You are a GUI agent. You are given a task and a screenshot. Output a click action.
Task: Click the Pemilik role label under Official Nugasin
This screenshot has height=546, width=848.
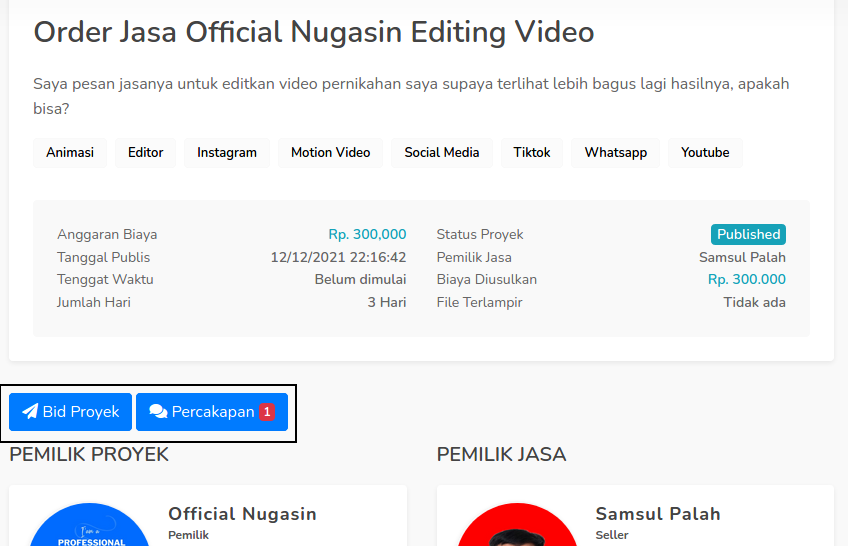tap(188, 535)
